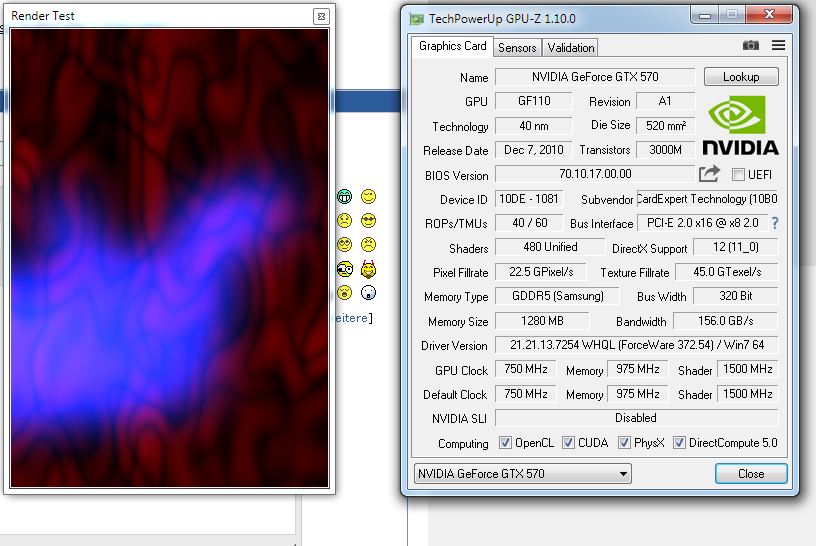Click the BIOS Version field 70.10.17.00.00
This screenshot has width=816, height=546.
pyautogui.click(x=595, y=174)
